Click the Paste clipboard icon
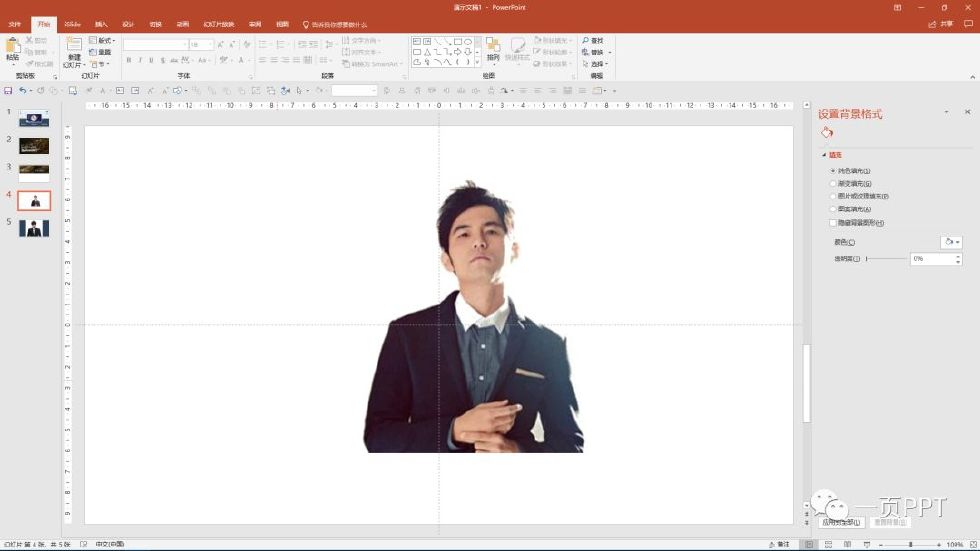Screen dimensions: 980x551 point(12,46)
